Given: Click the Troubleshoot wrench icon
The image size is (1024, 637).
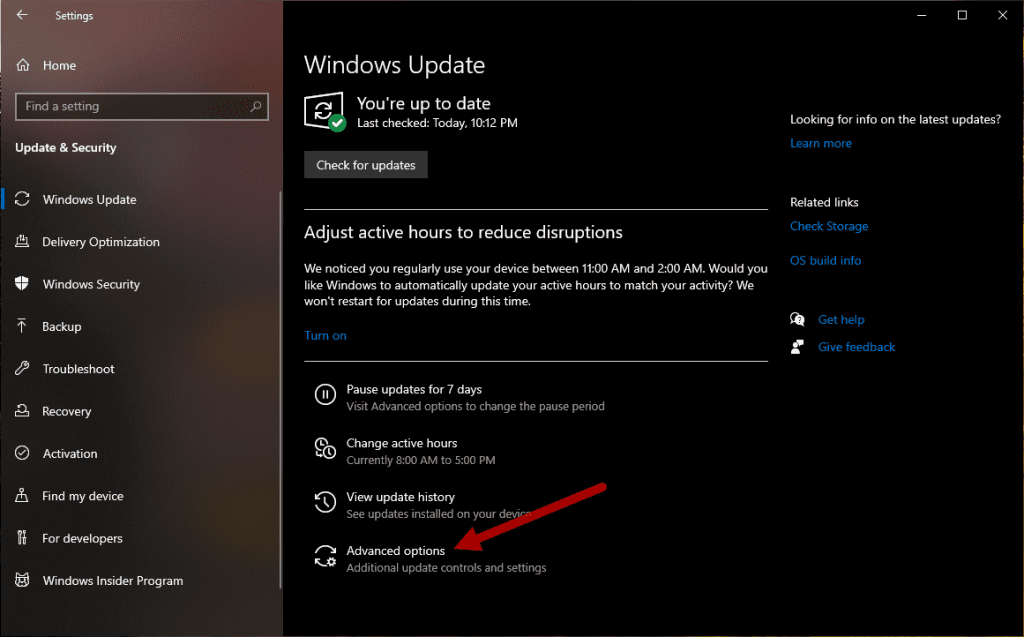Looking at the screenshot, I should click(x=20, y=369).
